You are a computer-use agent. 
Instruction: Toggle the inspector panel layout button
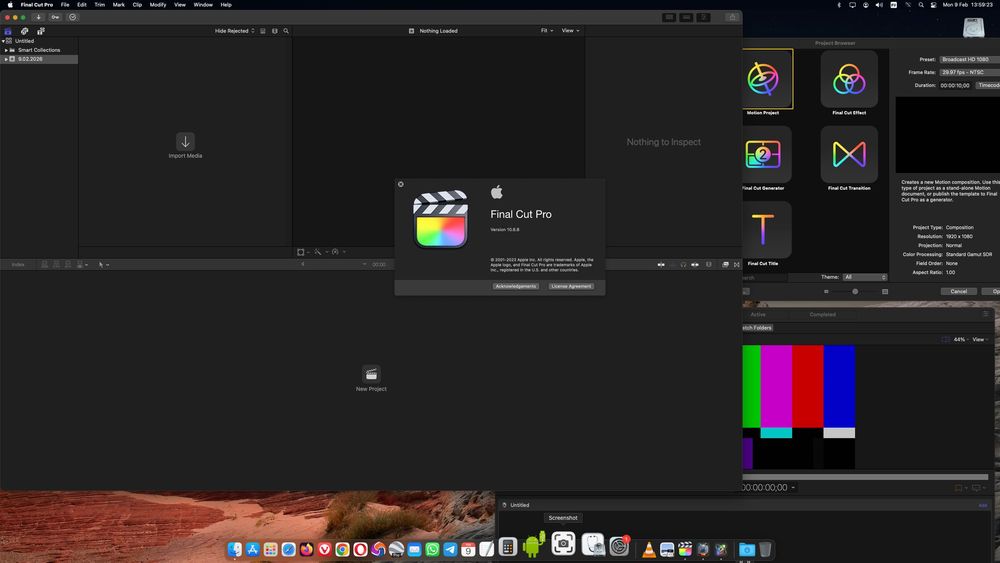click(703, 17)
